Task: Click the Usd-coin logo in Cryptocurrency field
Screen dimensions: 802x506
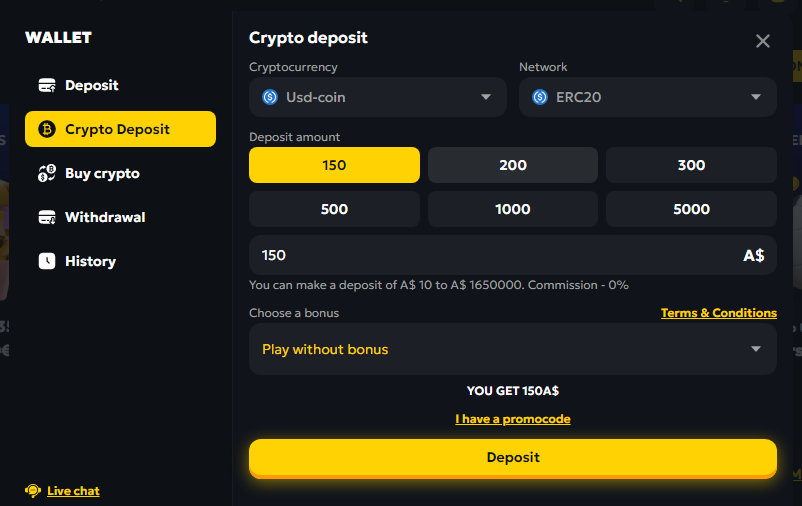Action: pos(270,97)
